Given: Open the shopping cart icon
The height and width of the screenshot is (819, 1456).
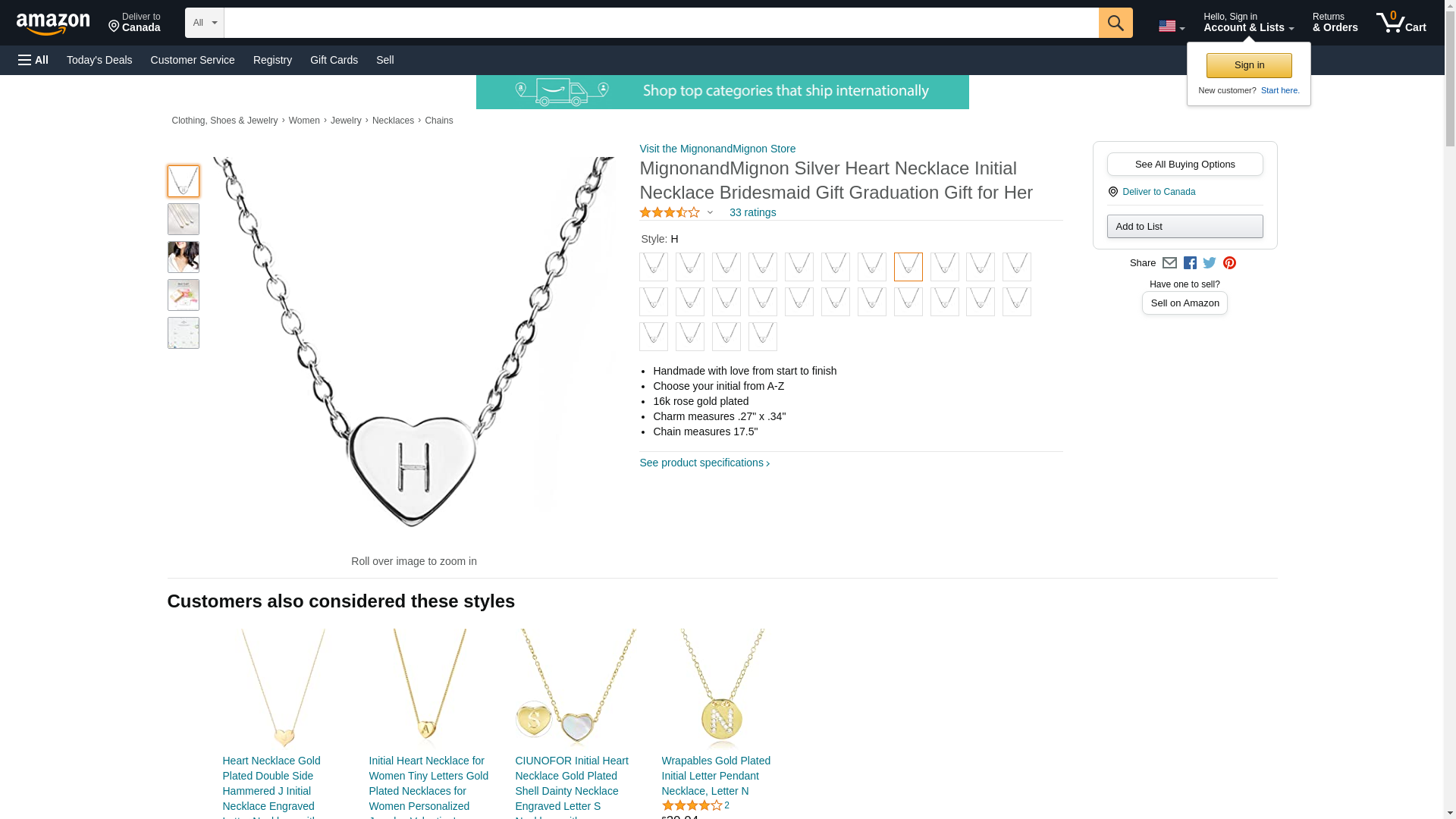Looking at the screenshot, I should (1401, 23).
